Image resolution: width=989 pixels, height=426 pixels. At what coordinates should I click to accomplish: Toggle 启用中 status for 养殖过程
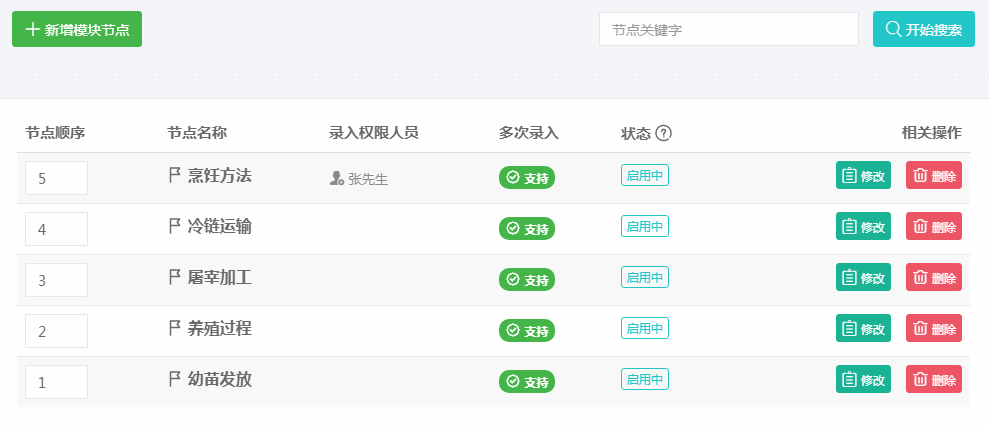coord(645,328)
